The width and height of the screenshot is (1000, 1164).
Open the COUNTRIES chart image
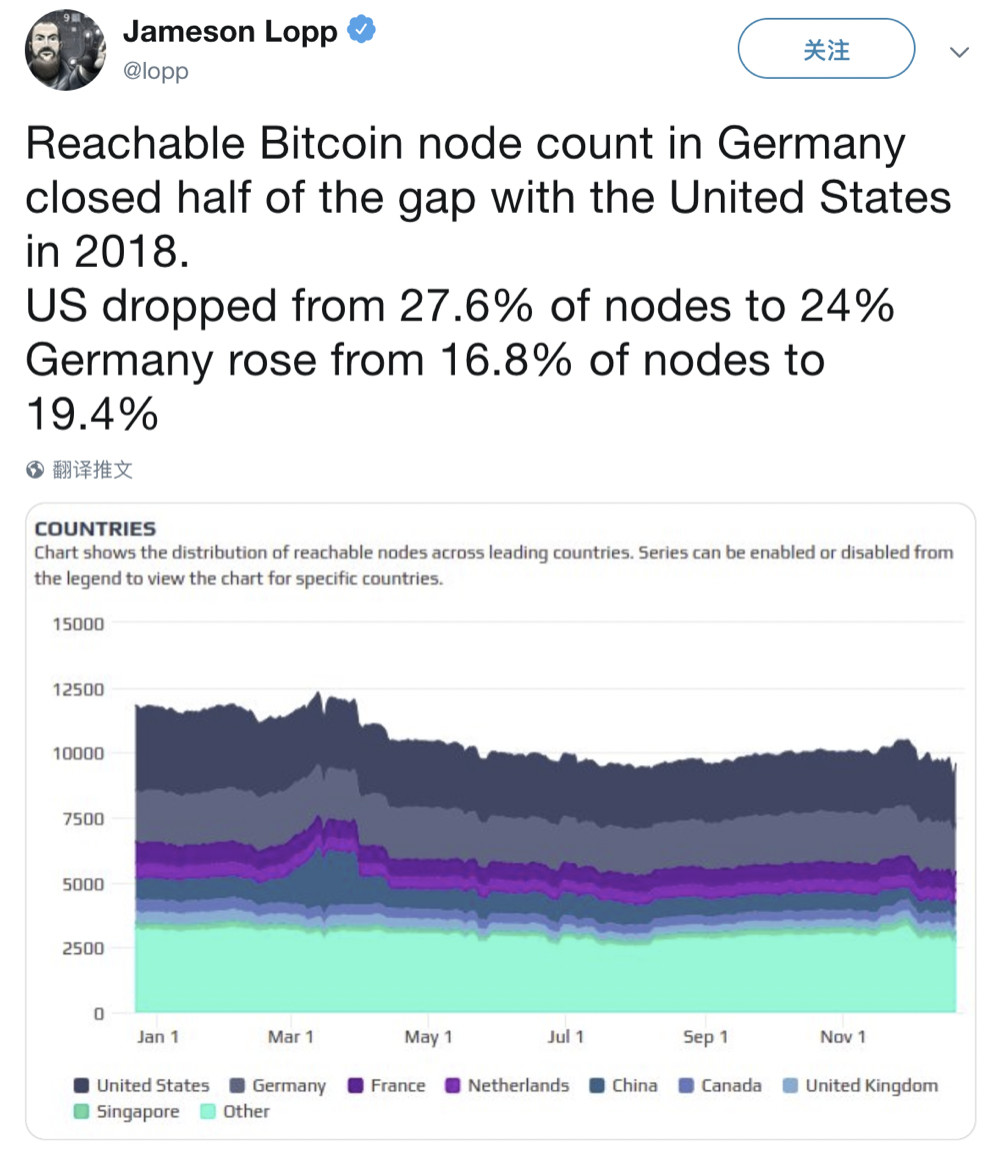(x=500, y=821)
